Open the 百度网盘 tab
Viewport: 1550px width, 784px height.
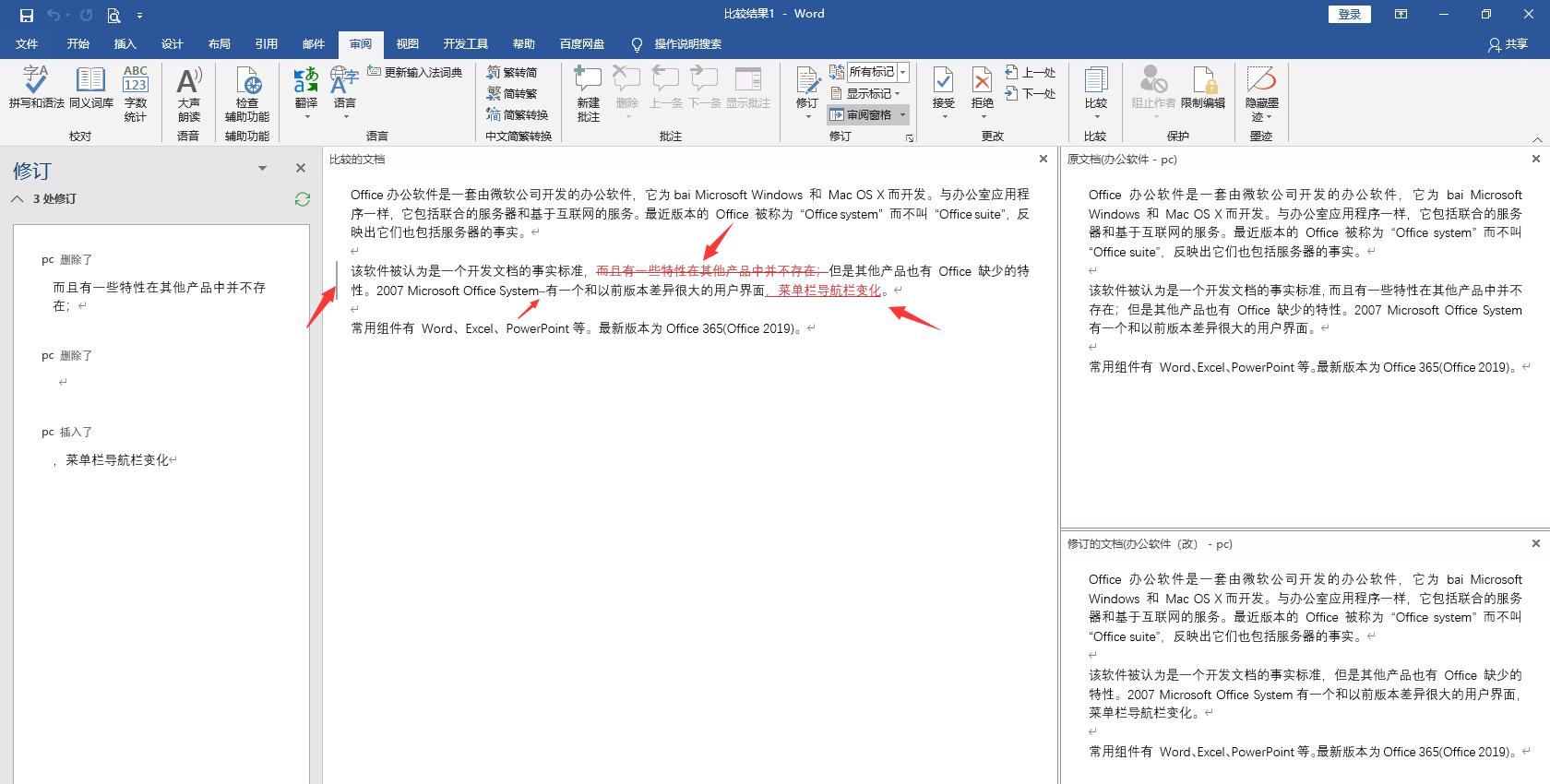(x=582, y=44)
